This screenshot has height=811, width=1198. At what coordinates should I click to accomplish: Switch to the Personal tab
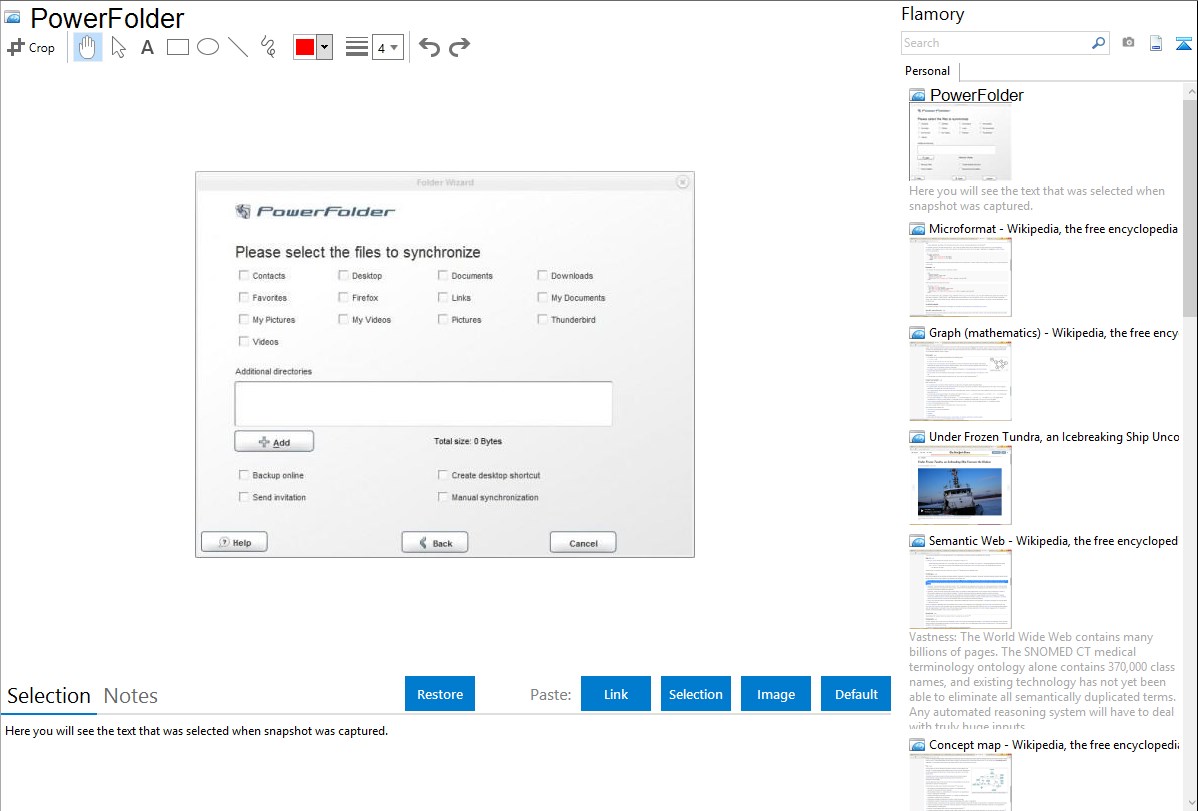[928, 71]
